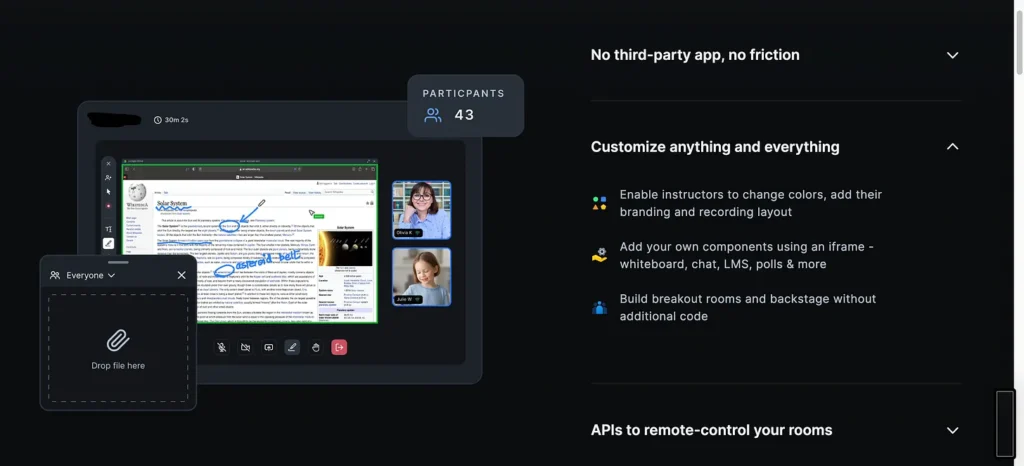Toggle the highlighted annotation pen in bottom bar
The image size is (1024, 466).
(292, 347)
